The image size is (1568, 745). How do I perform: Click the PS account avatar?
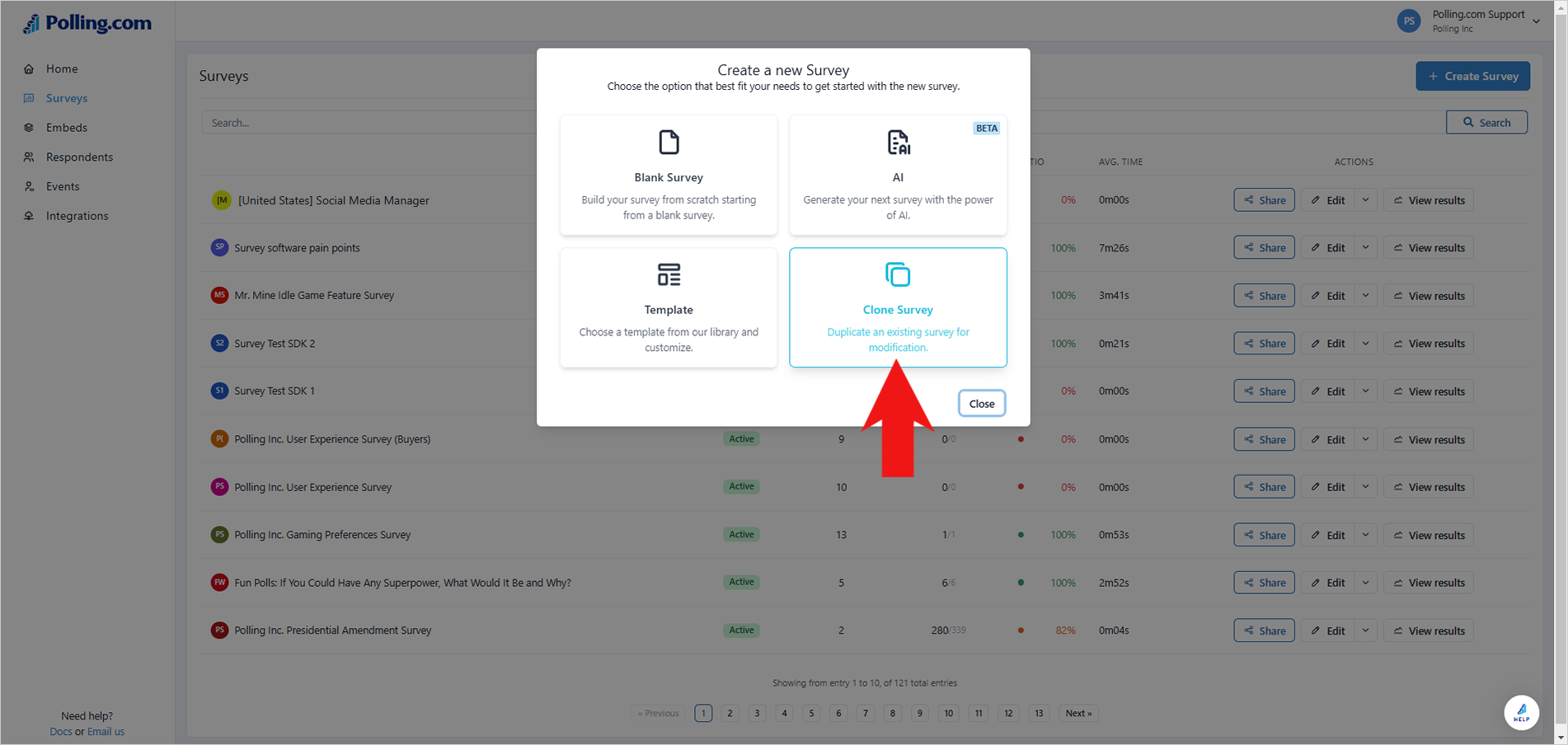tap(1409, 21)
